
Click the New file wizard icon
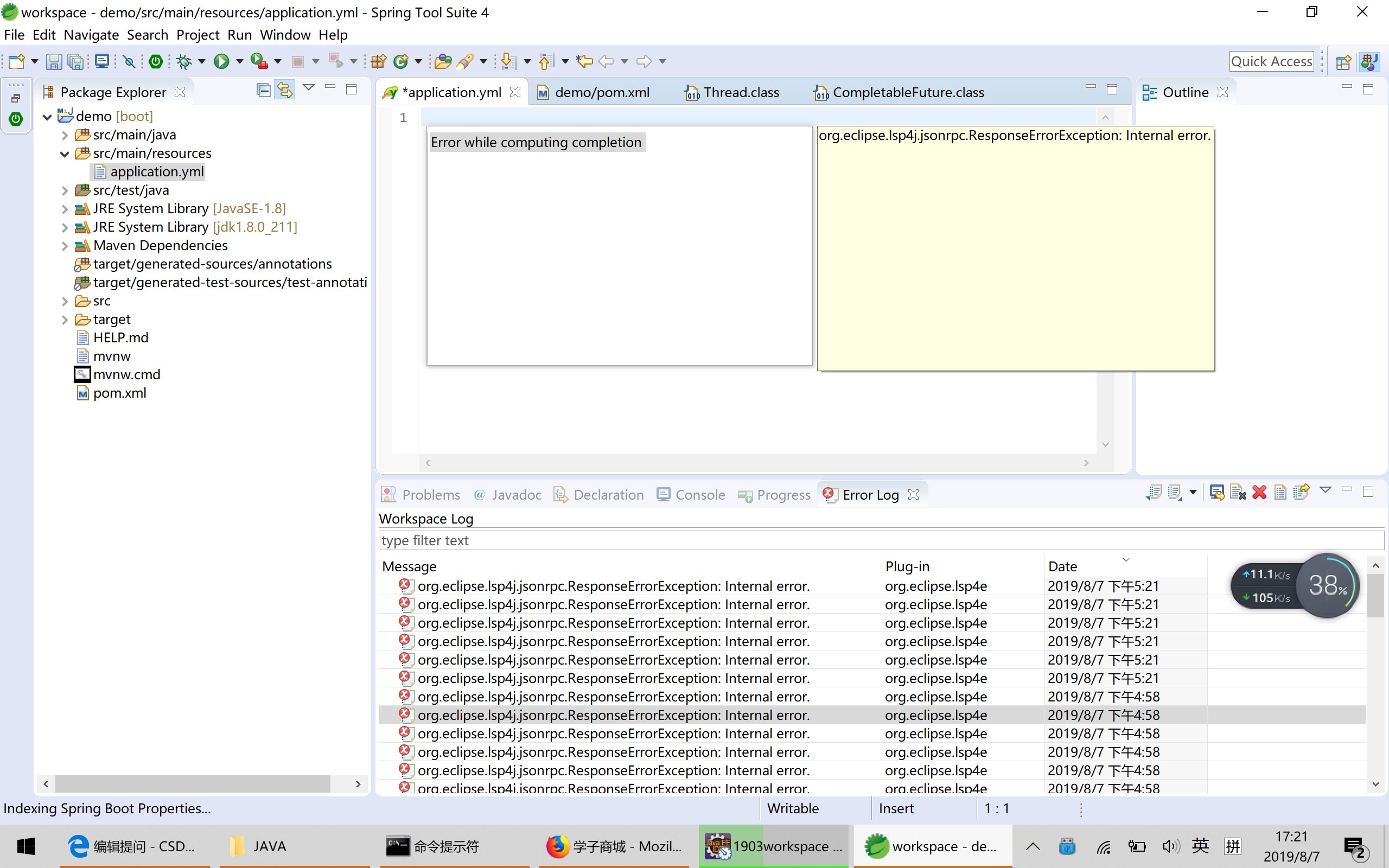17,61
